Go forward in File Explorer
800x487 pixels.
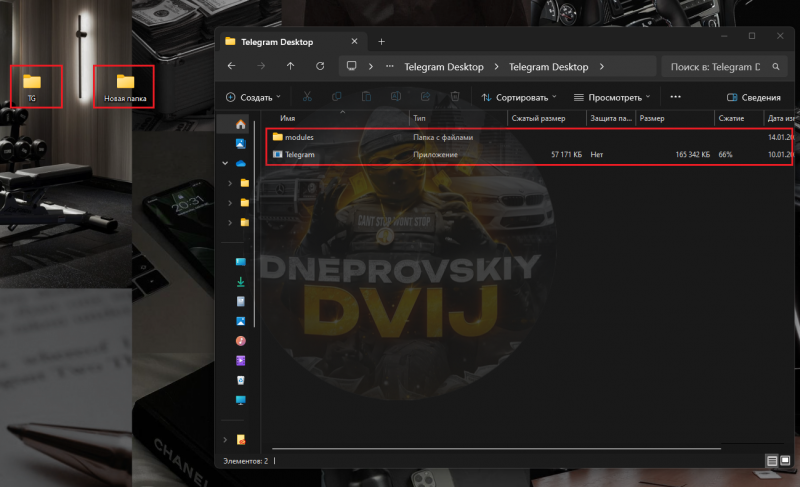point(261,66)
